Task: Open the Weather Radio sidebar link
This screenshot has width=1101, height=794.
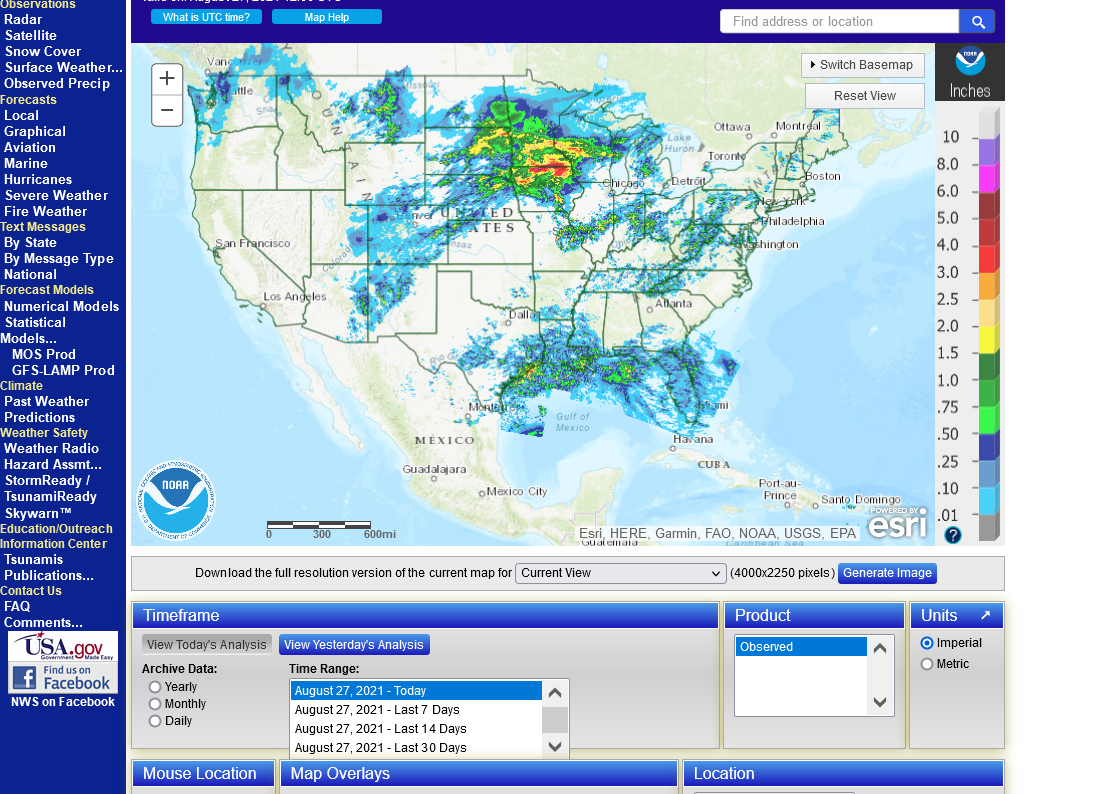Action: [51, 449]
